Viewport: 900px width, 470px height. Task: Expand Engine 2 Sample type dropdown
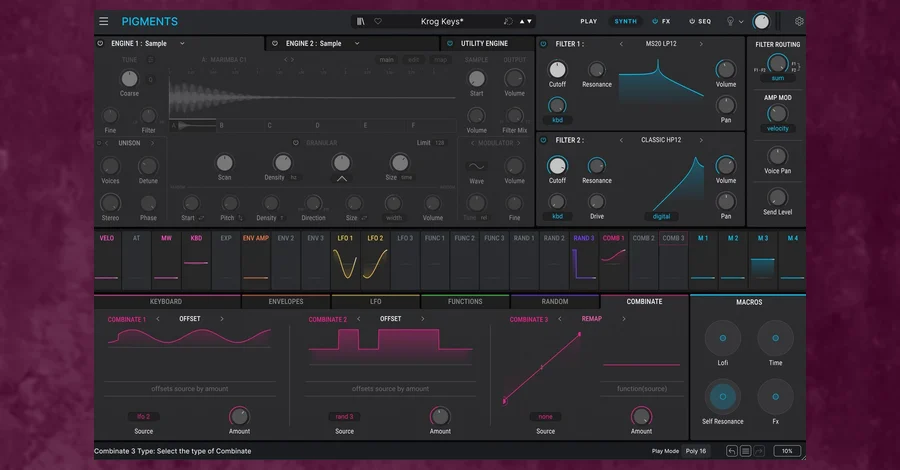pos(356,43)
